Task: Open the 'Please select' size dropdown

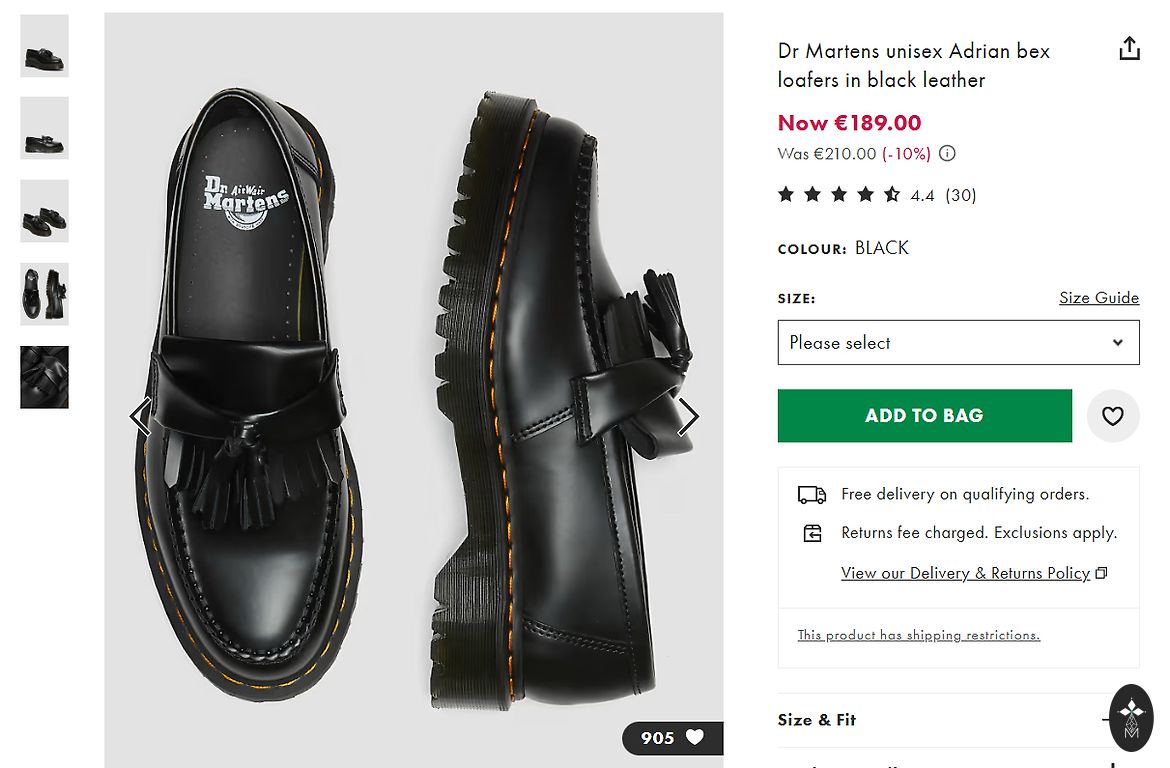Action: point(958,343)
